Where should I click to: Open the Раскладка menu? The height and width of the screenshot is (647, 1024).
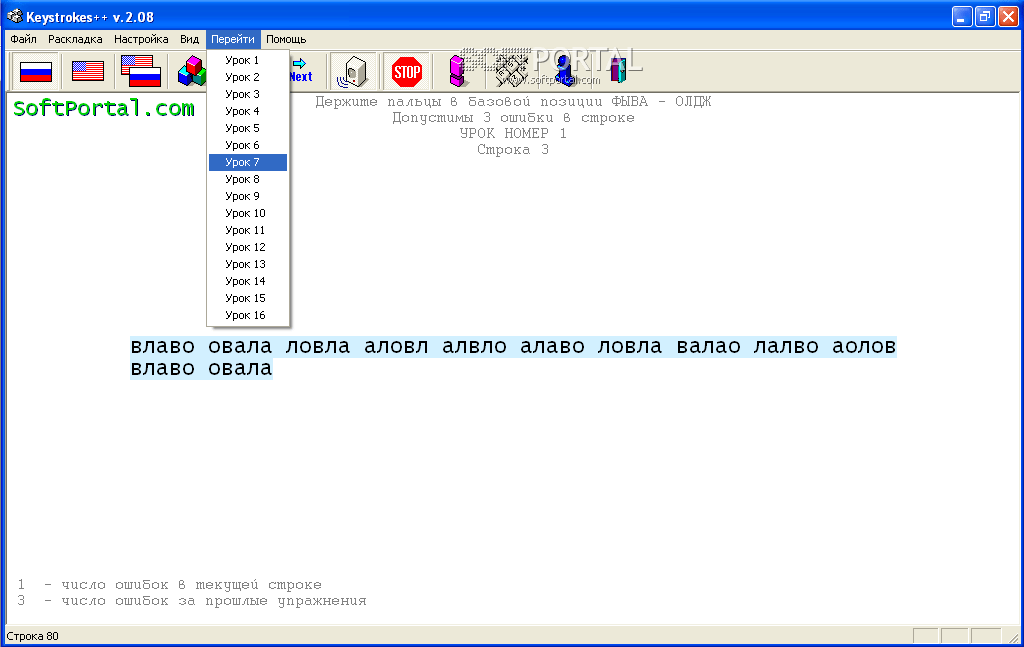[75, 39]
